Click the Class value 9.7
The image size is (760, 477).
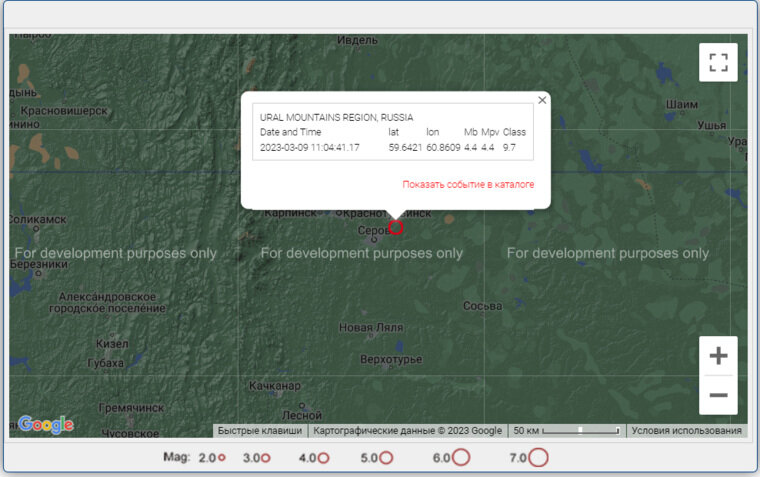pyautogui.click(x=509, y=147)
